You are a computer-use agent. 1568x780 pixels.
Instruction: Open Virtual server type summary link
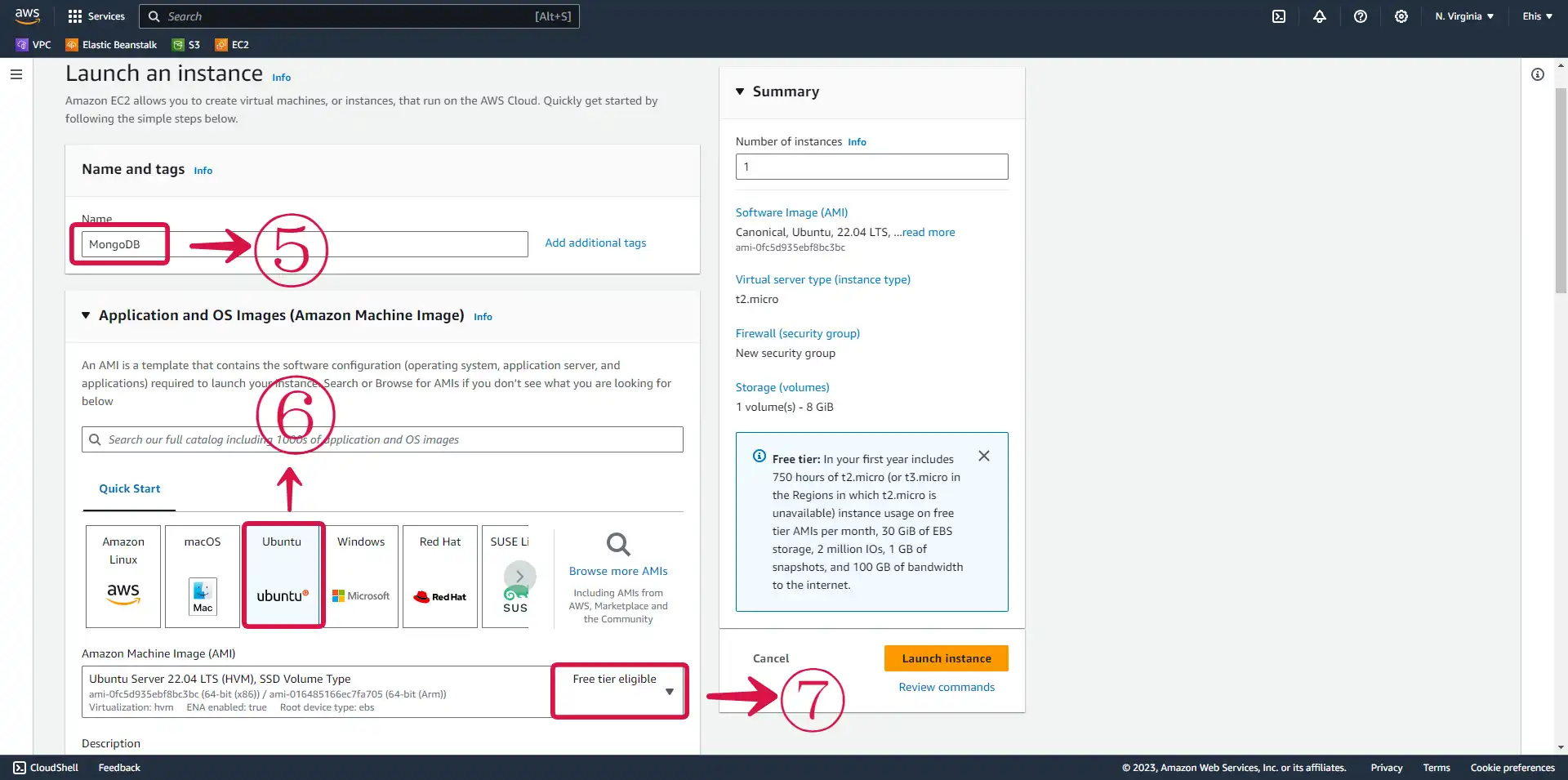point(822,279)
